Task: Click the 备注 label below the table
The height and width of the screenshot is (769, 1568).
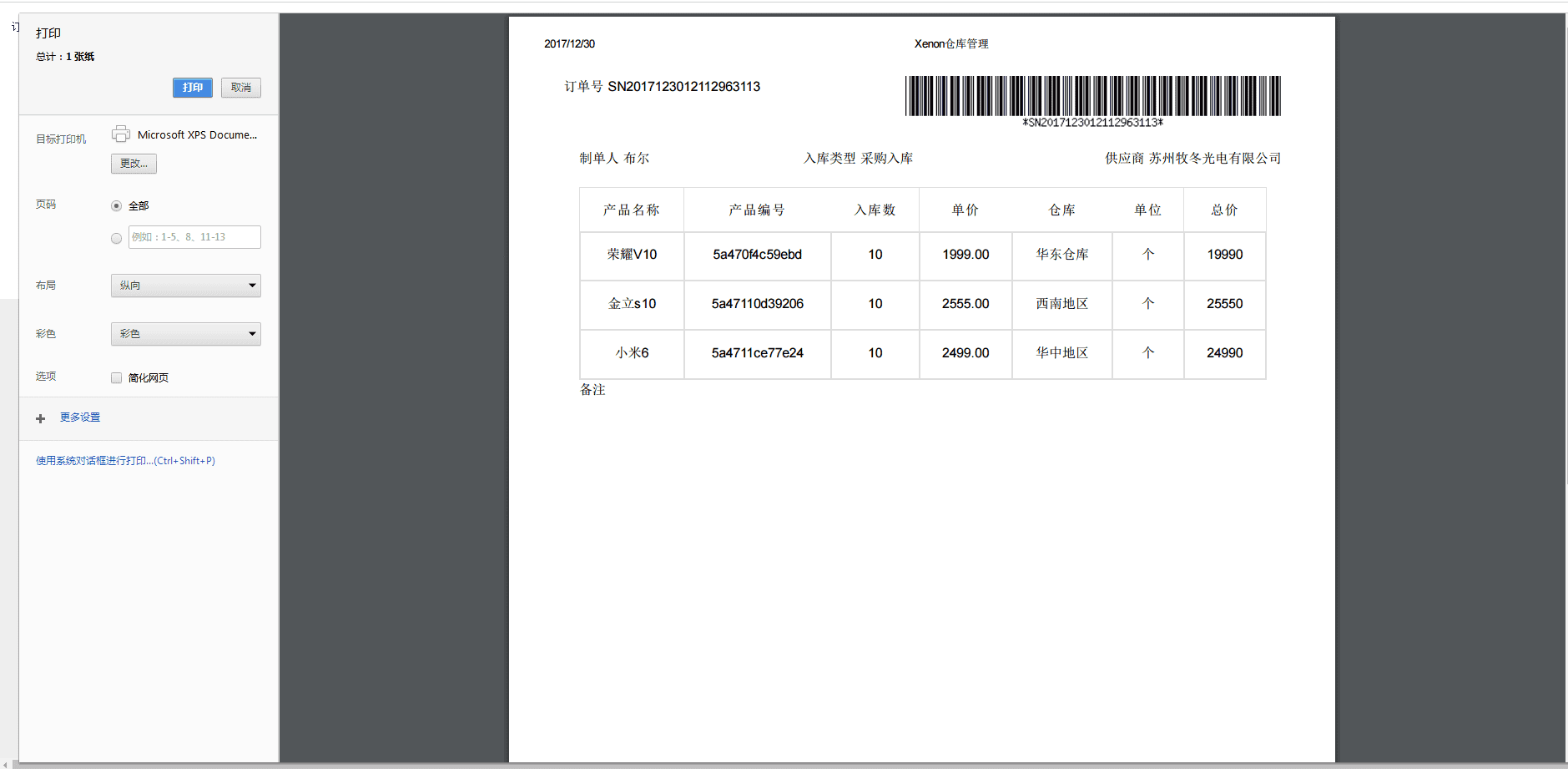Action: pos(594,389)
